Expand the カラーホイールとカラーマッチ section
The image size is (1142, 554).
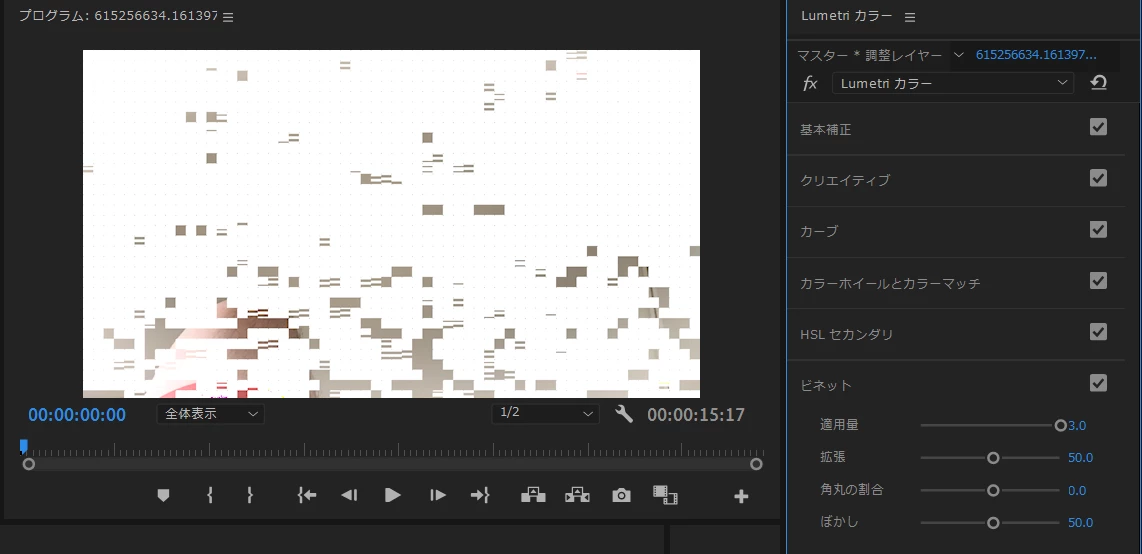click(890, 283)
